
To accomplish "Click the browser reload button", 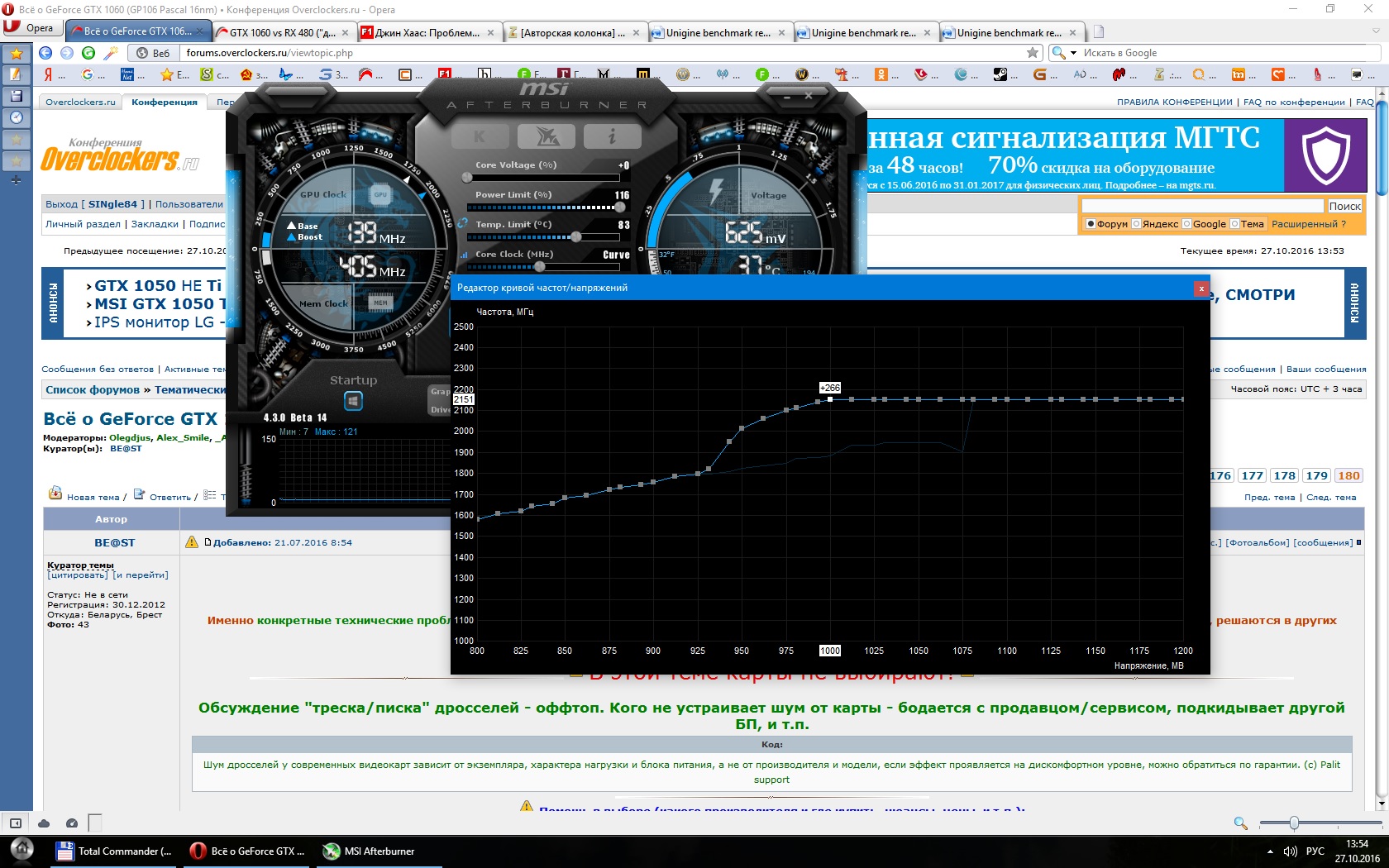I will [88, 53].
